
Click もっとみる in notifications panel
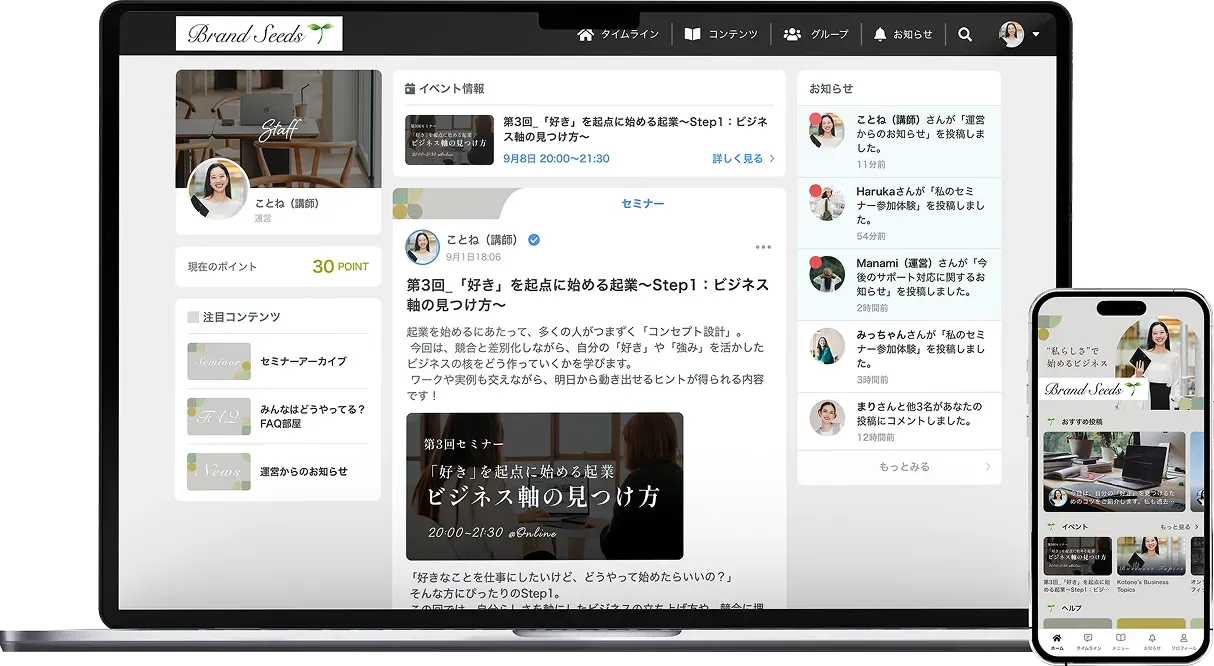pos(904,467)
